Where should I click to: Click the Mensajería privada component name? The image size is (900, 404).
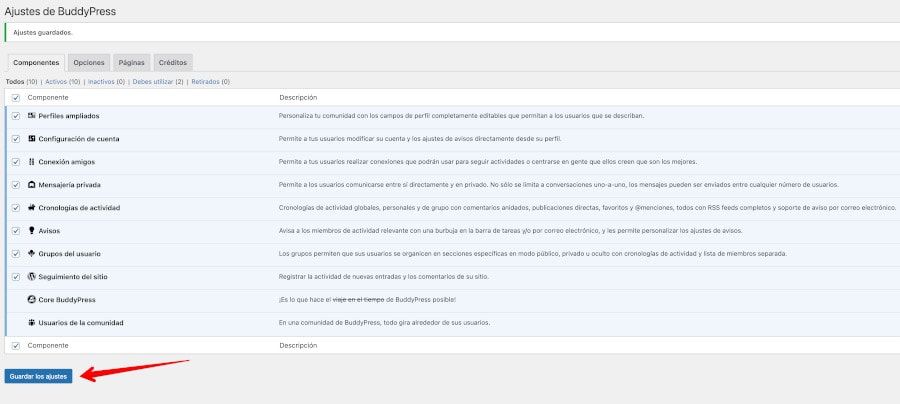click(69, 185)
